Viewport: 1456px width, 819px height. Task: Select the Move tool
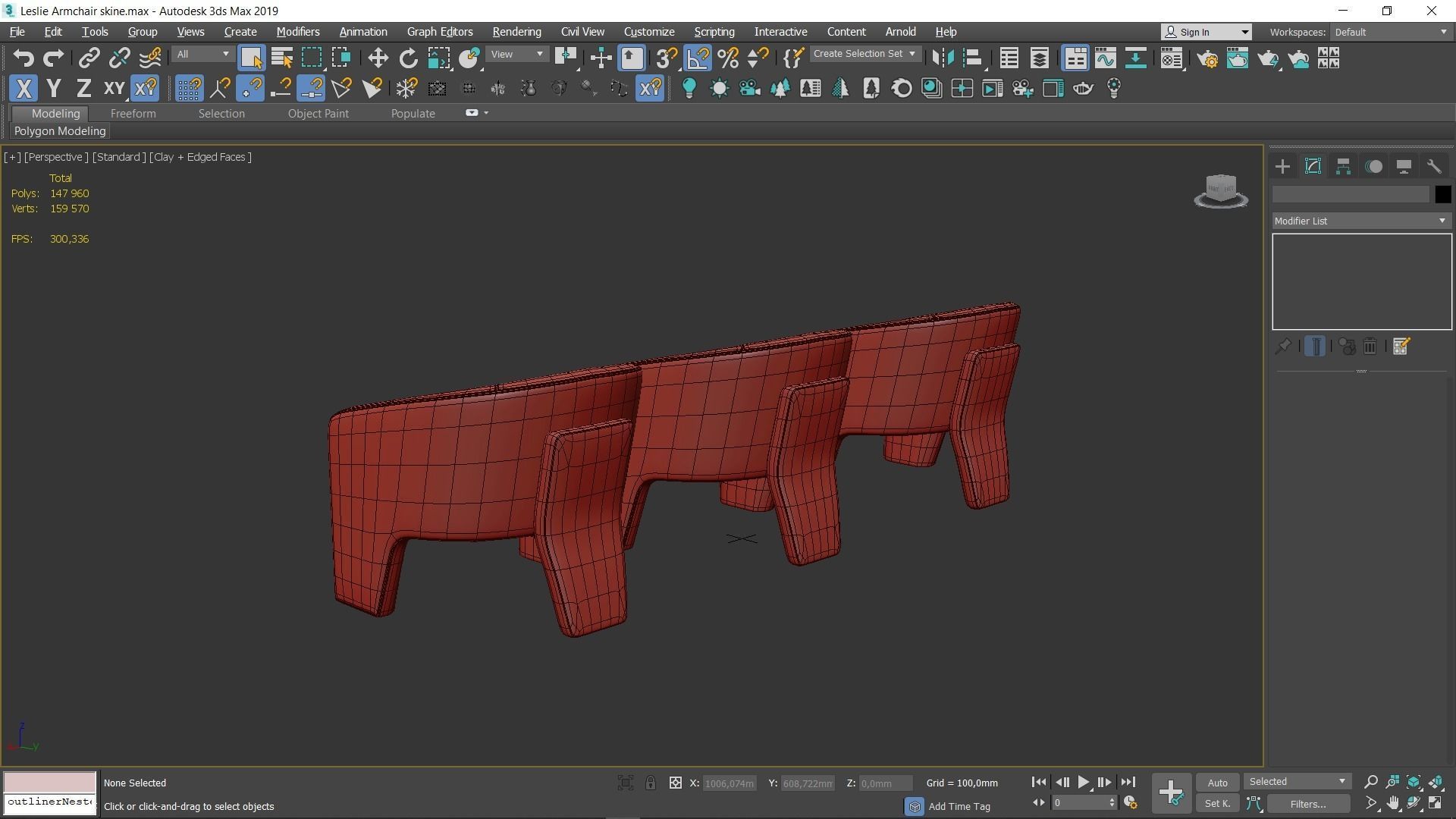tap(378, 58)
